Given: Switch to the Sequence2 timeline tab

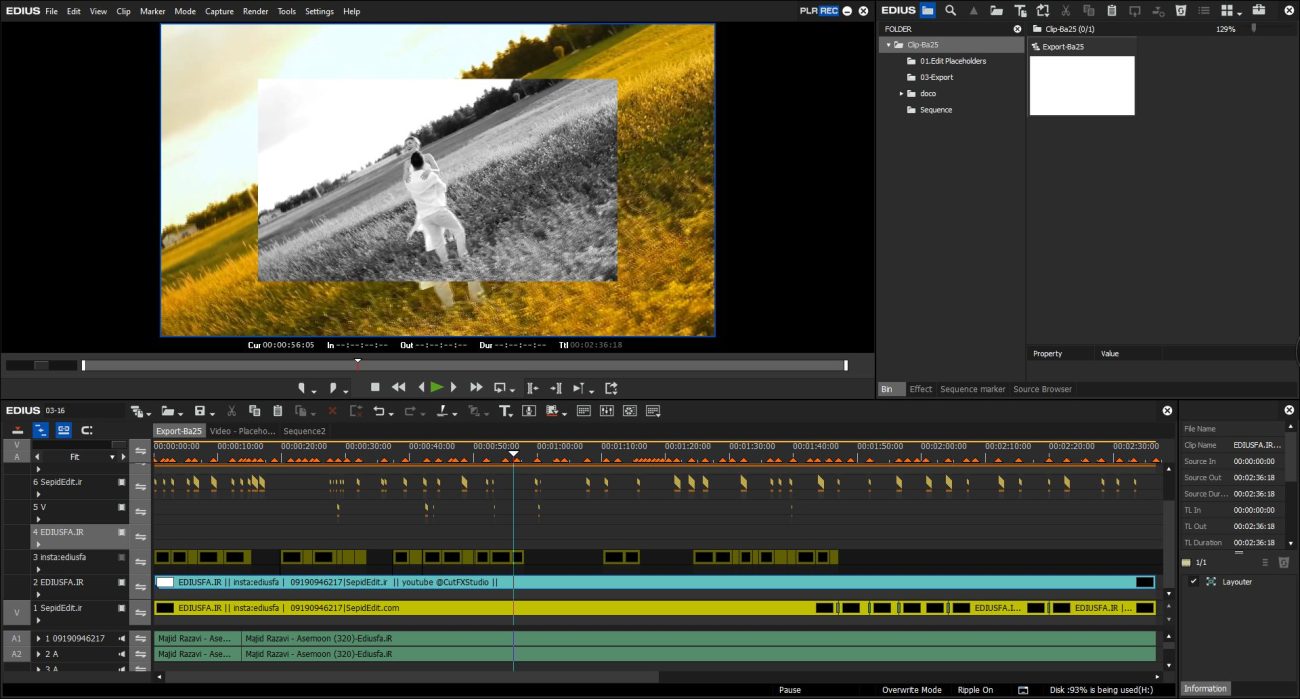Looking at the screenshot, I should (304, 431).
